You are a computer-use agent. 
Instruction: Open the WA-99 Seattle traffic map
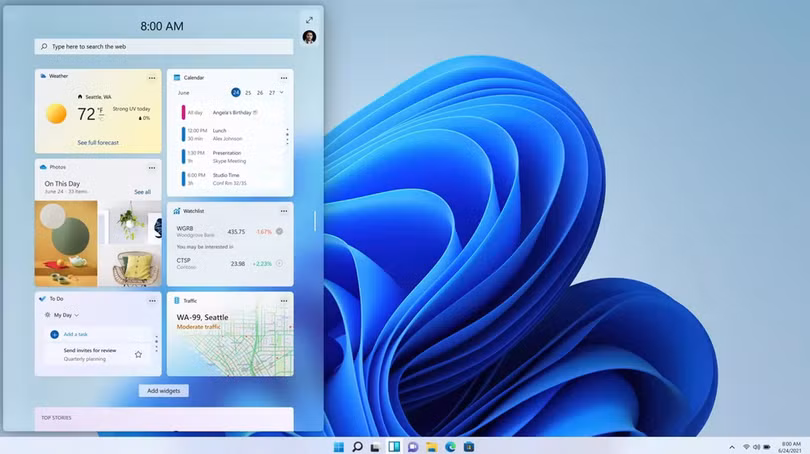tap(230, 341)
